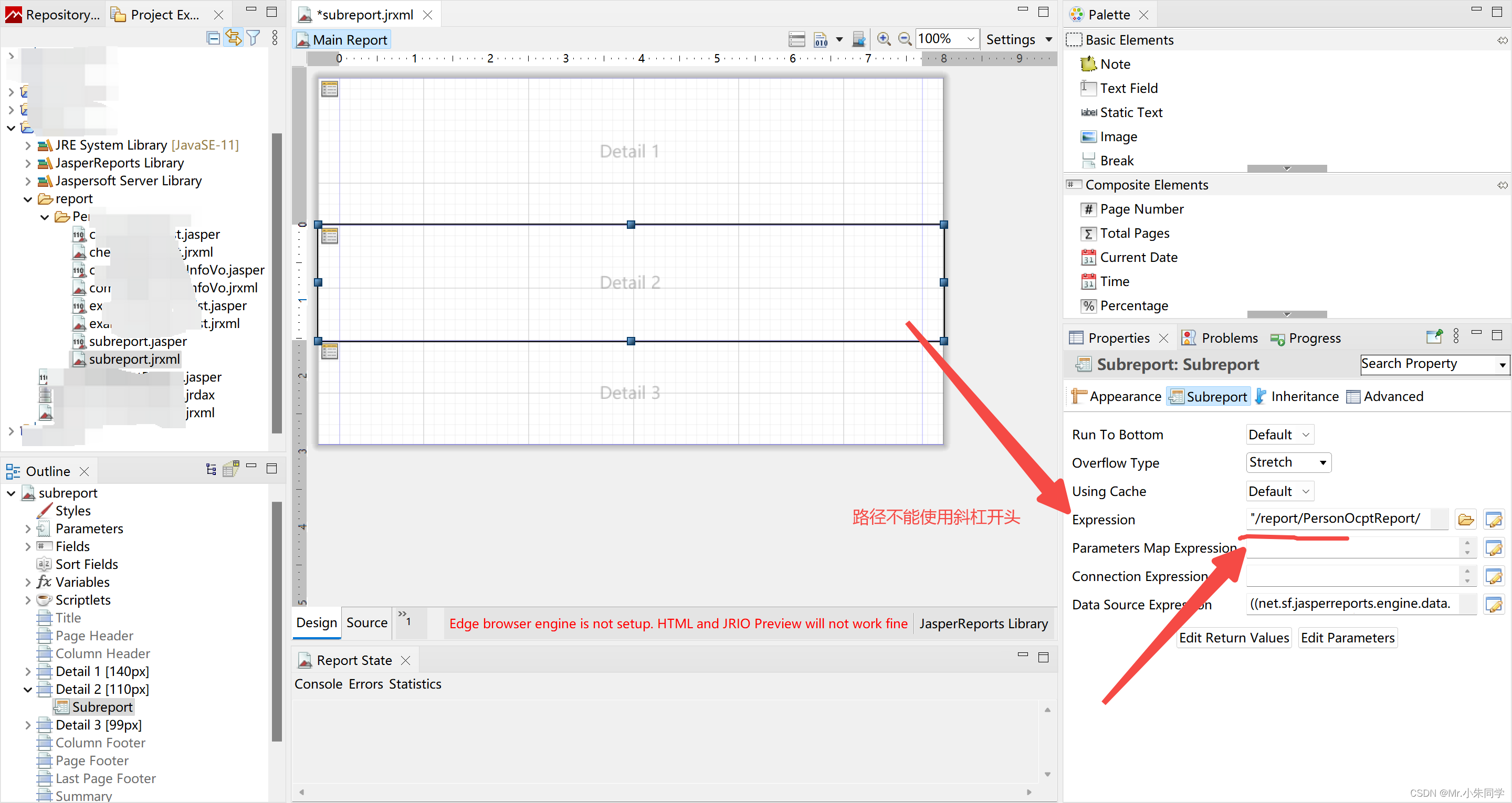The height and width of the screenshot is (803, 1512).
Task: Click the Edit Return Values button
Action: pyautogui.click(x=1233, y=638)
